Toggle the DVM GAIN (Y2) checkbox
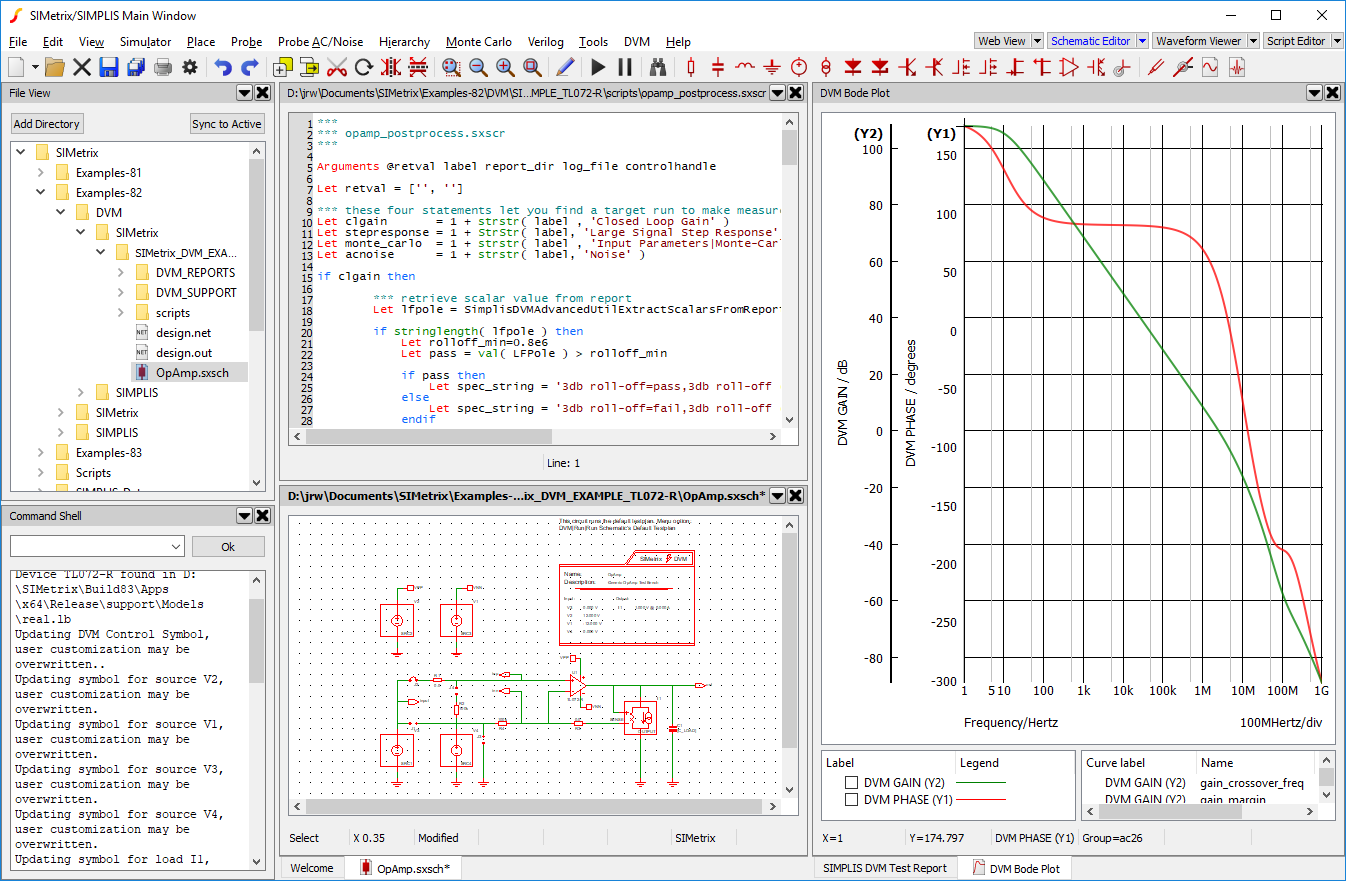 coord(852,782)
